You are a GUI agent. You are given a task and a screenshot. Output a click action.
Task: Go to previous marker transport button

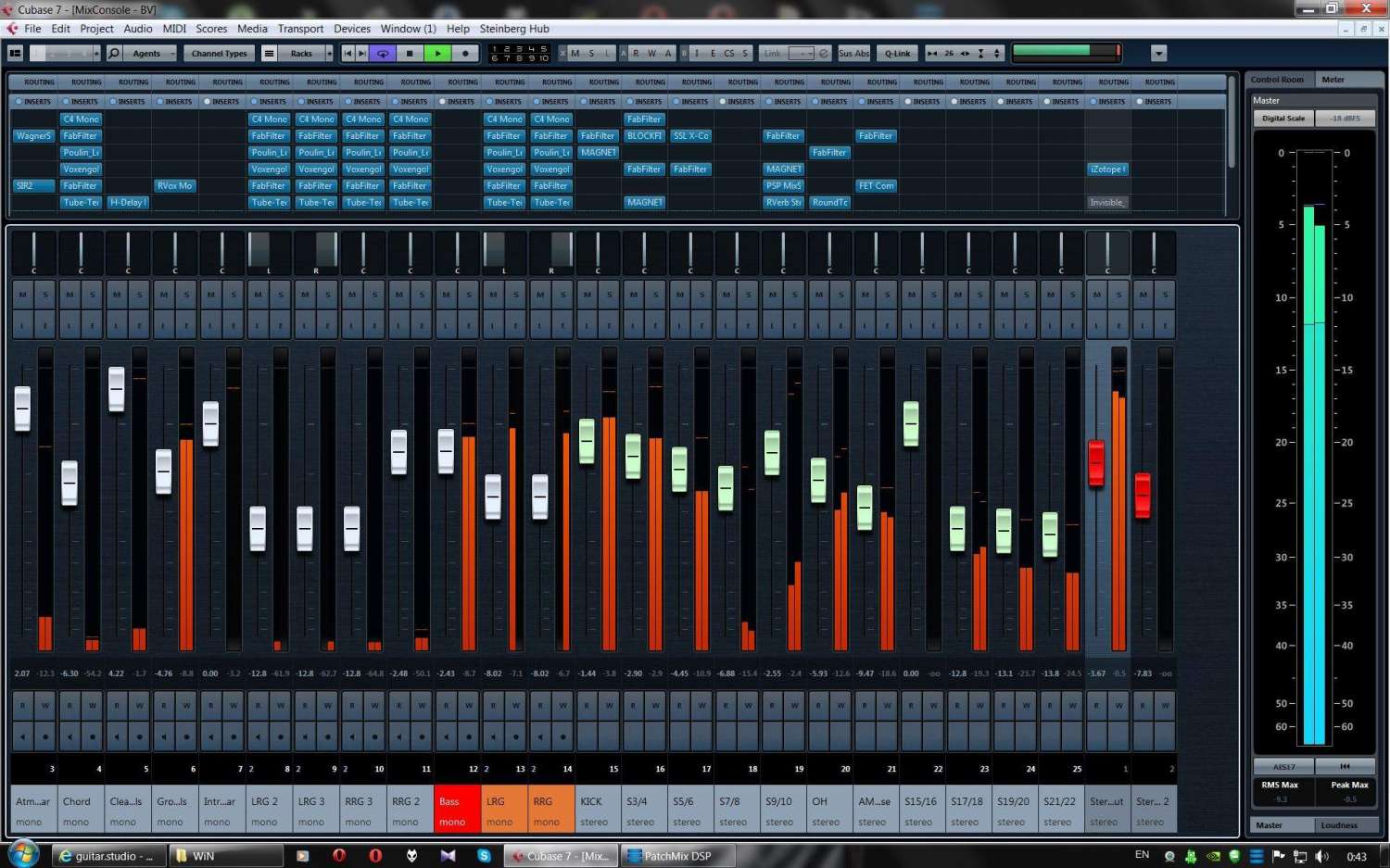[x=348, y=53]
